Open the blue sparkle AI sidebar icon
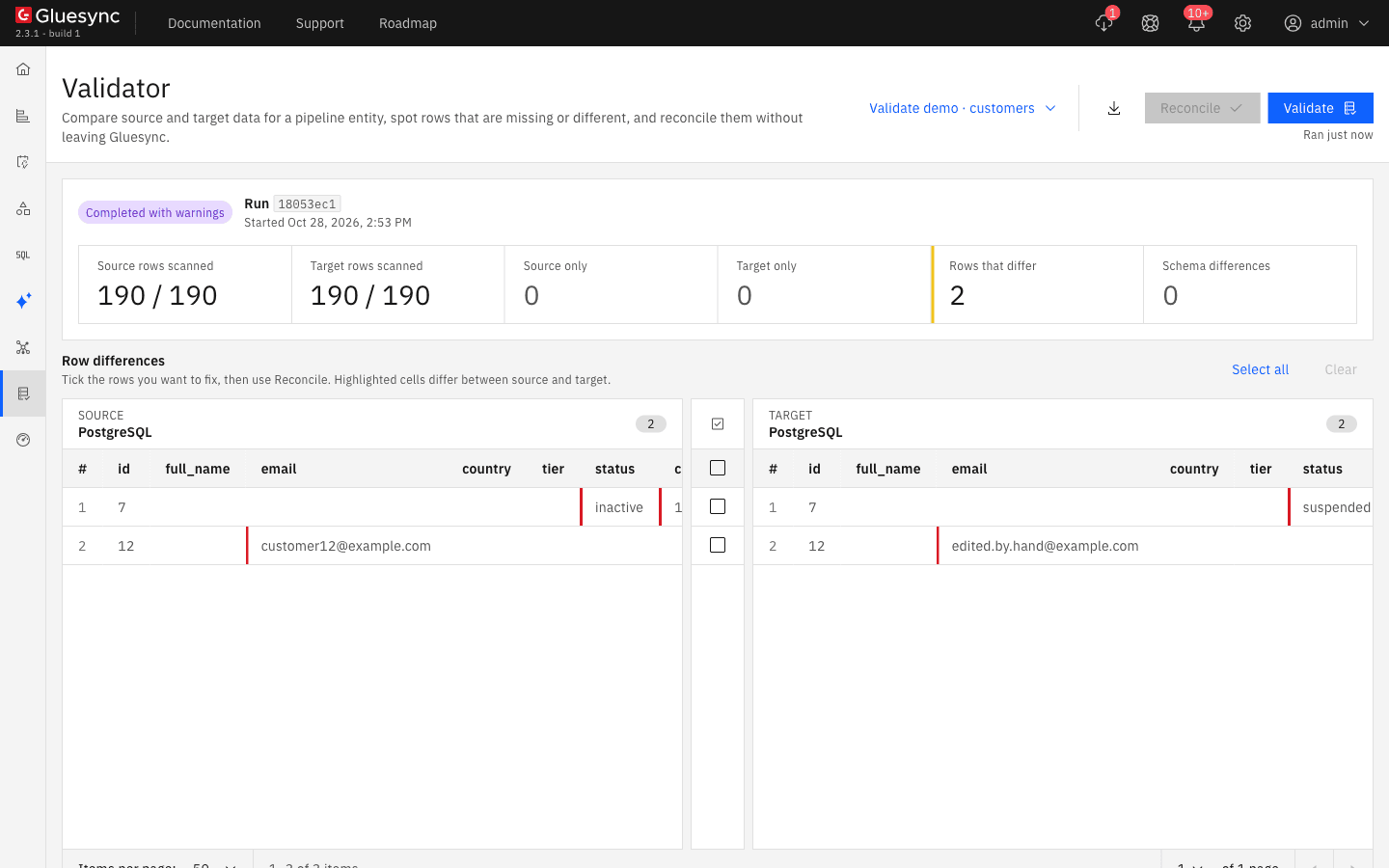 (x=23, y=301)
